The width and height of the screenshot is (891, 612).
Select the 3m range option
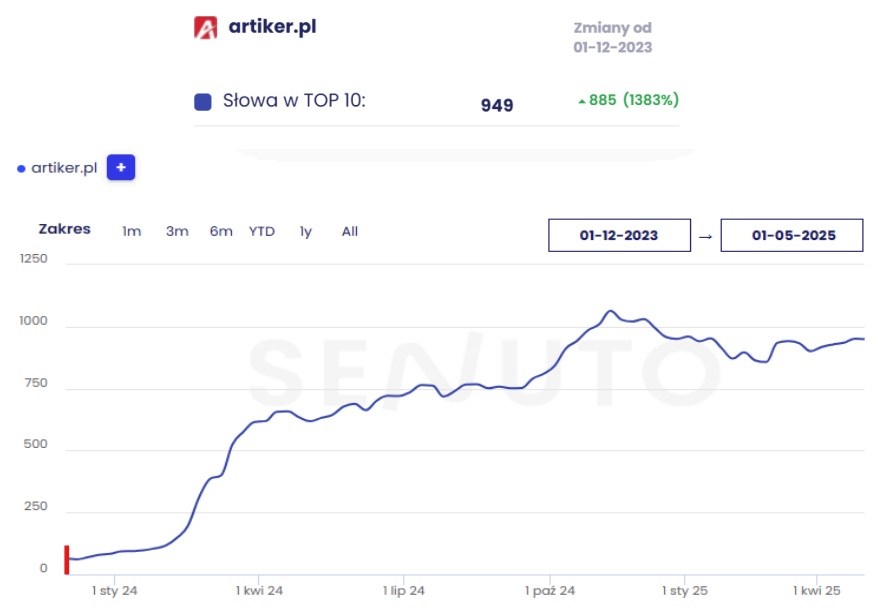point(177,231)
